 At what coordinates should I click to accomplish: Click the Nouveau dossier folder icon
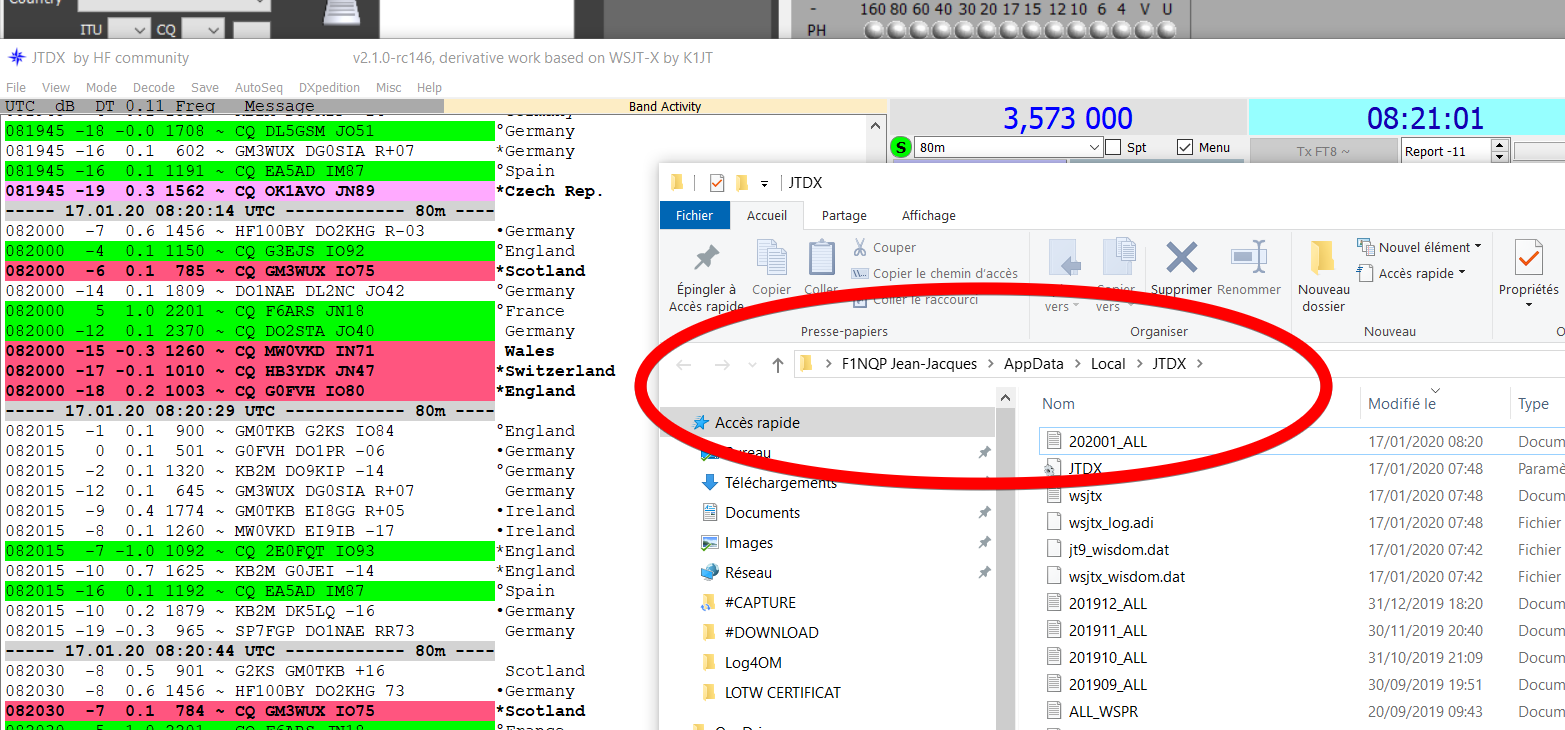point(1323,258)
